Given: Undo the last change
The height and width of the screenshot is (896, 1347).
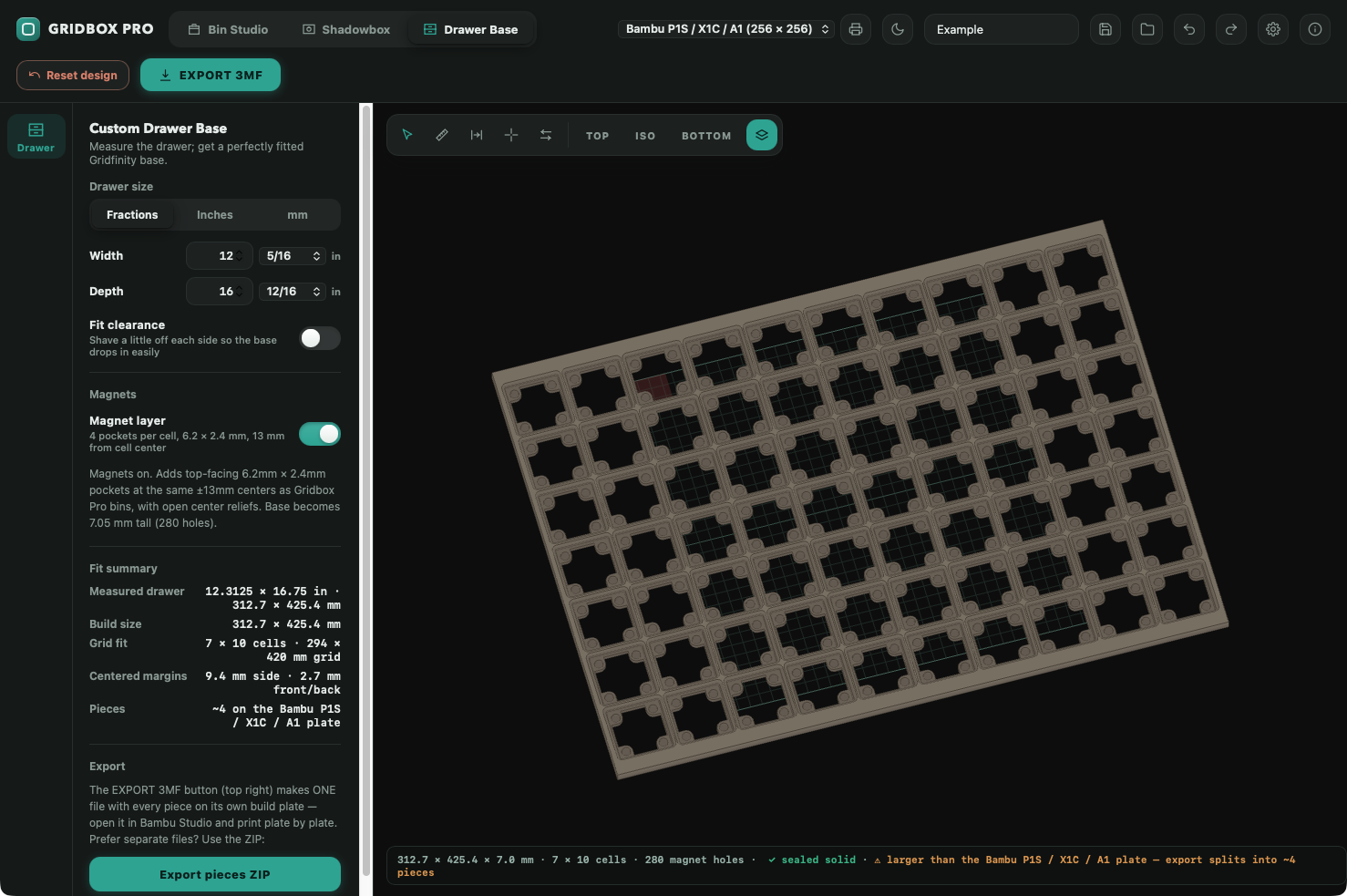Looking at the screenshot, I should pos(1189,29).
